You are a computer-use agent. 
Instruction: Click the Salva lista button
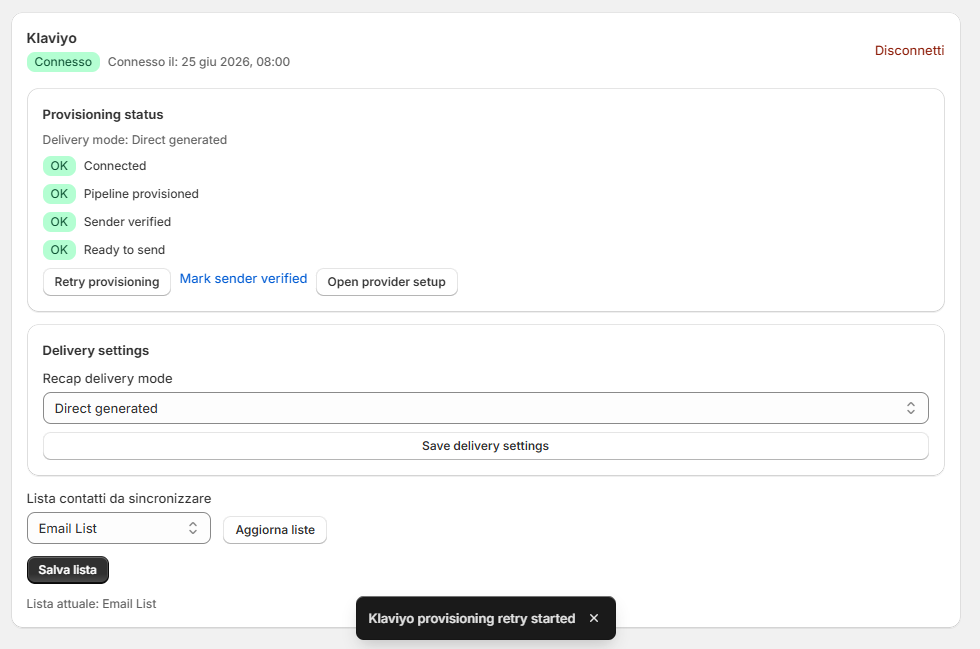click(x=68, y=570)
